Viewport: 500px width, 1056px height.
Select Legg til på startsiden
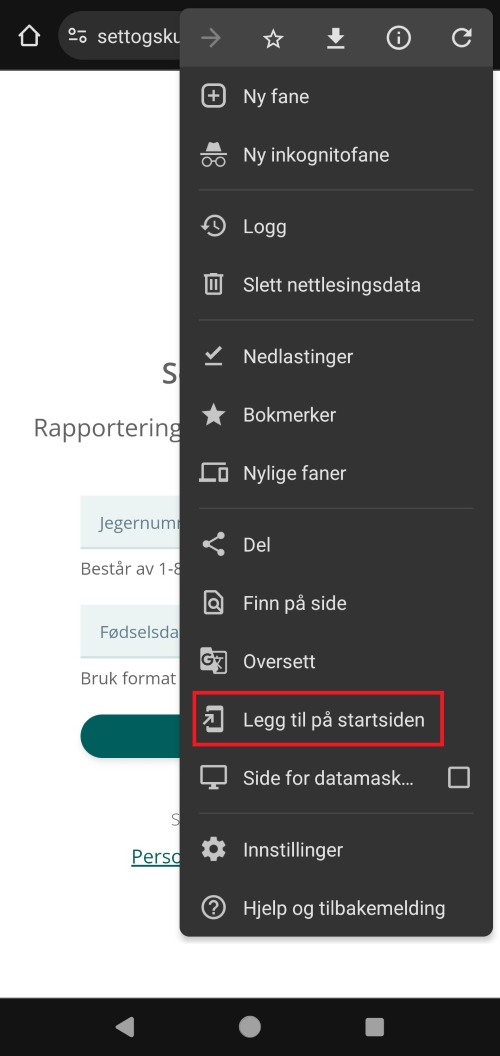point(319,719)
